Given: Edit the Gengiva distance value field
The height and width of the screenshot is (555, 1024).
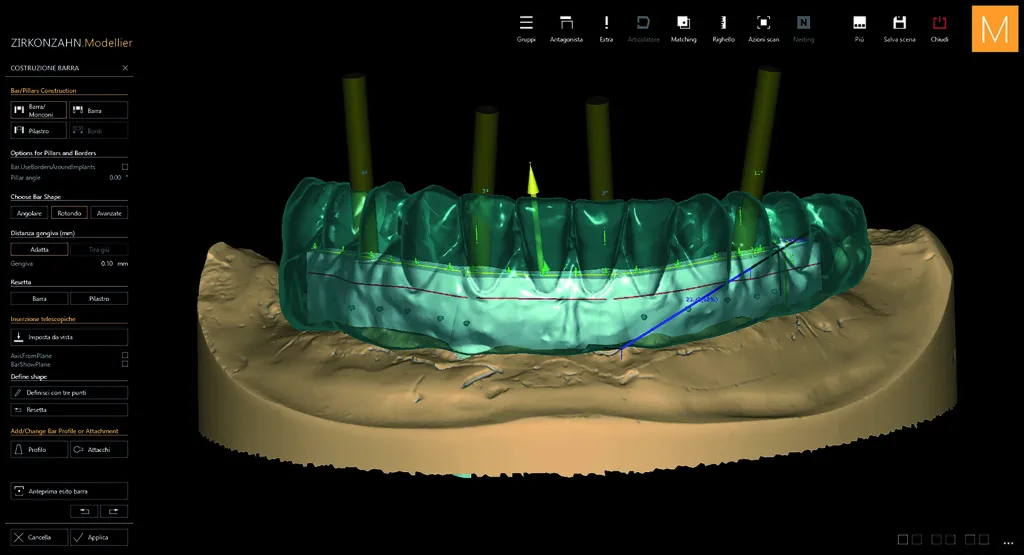Looking at the screenshot, I should click(x=108, y=264).
